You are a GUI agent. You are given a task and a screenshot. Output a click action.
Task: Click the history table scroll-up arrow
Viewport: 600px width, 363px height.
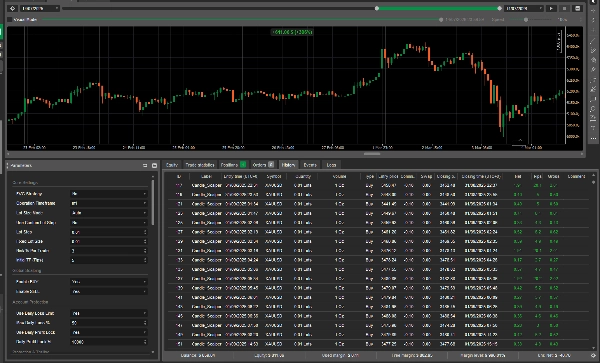(593, 174)
